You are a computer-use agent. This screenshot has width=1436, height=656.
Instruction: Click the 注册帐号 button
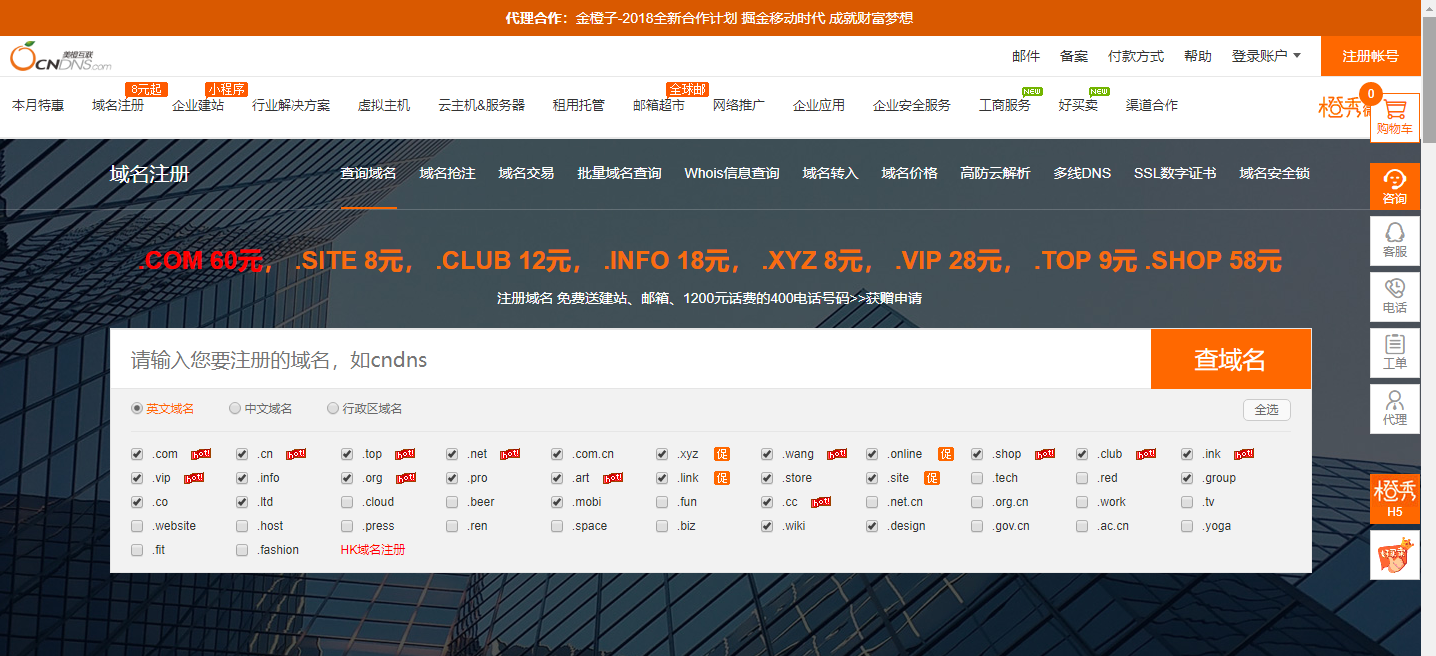point(1370,56)
